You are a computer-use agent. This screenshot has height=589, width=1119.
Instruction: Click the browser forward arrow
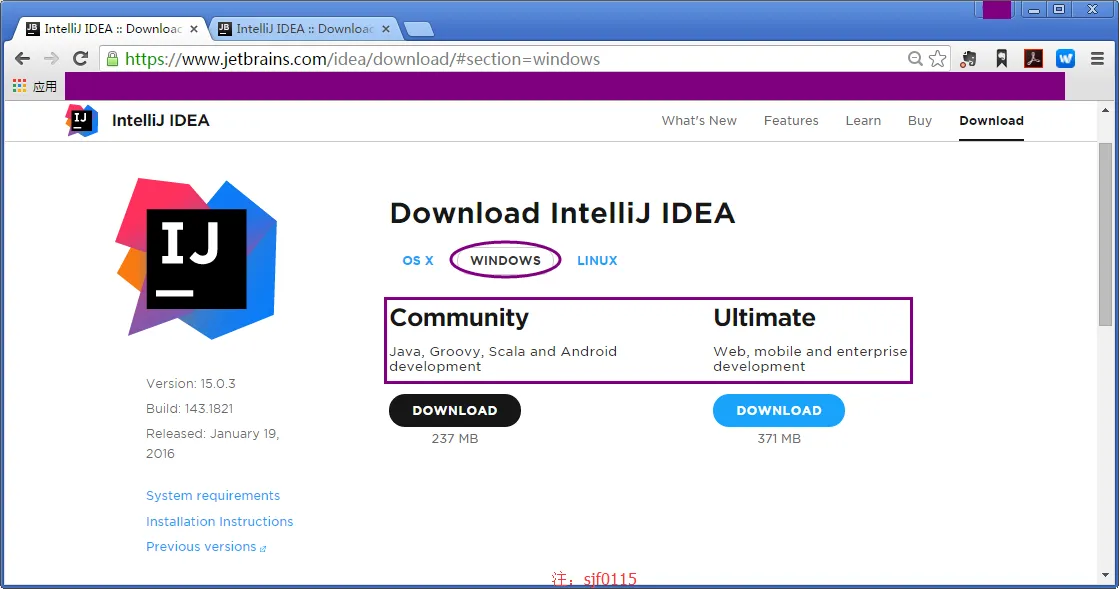coord(51,59)
